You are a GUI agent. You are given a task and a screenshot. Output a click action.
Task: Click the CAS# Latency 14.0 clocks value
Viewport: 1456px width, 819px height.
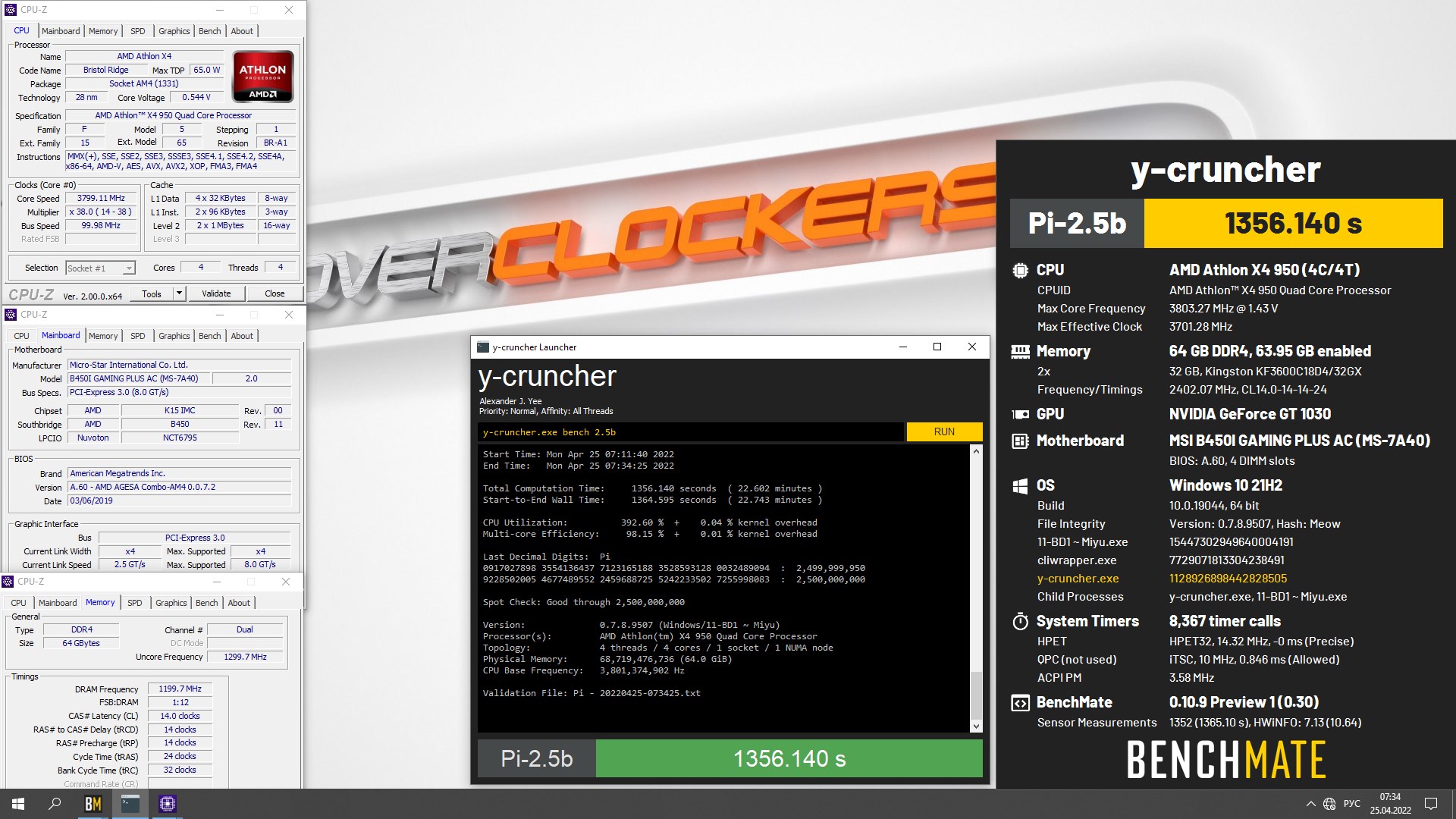click(180, 717)
